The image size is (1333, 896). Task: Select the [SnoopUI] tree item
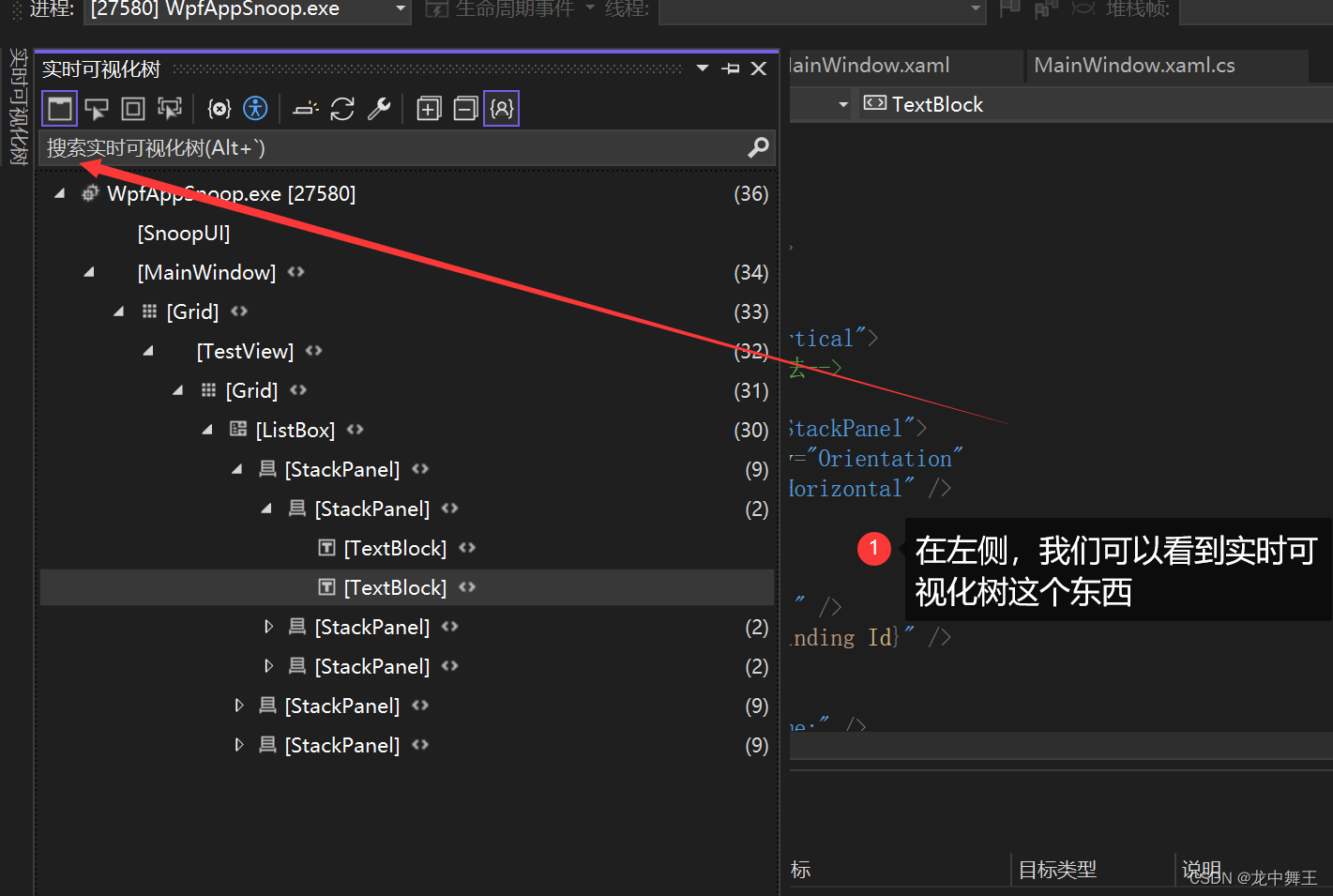184,233
